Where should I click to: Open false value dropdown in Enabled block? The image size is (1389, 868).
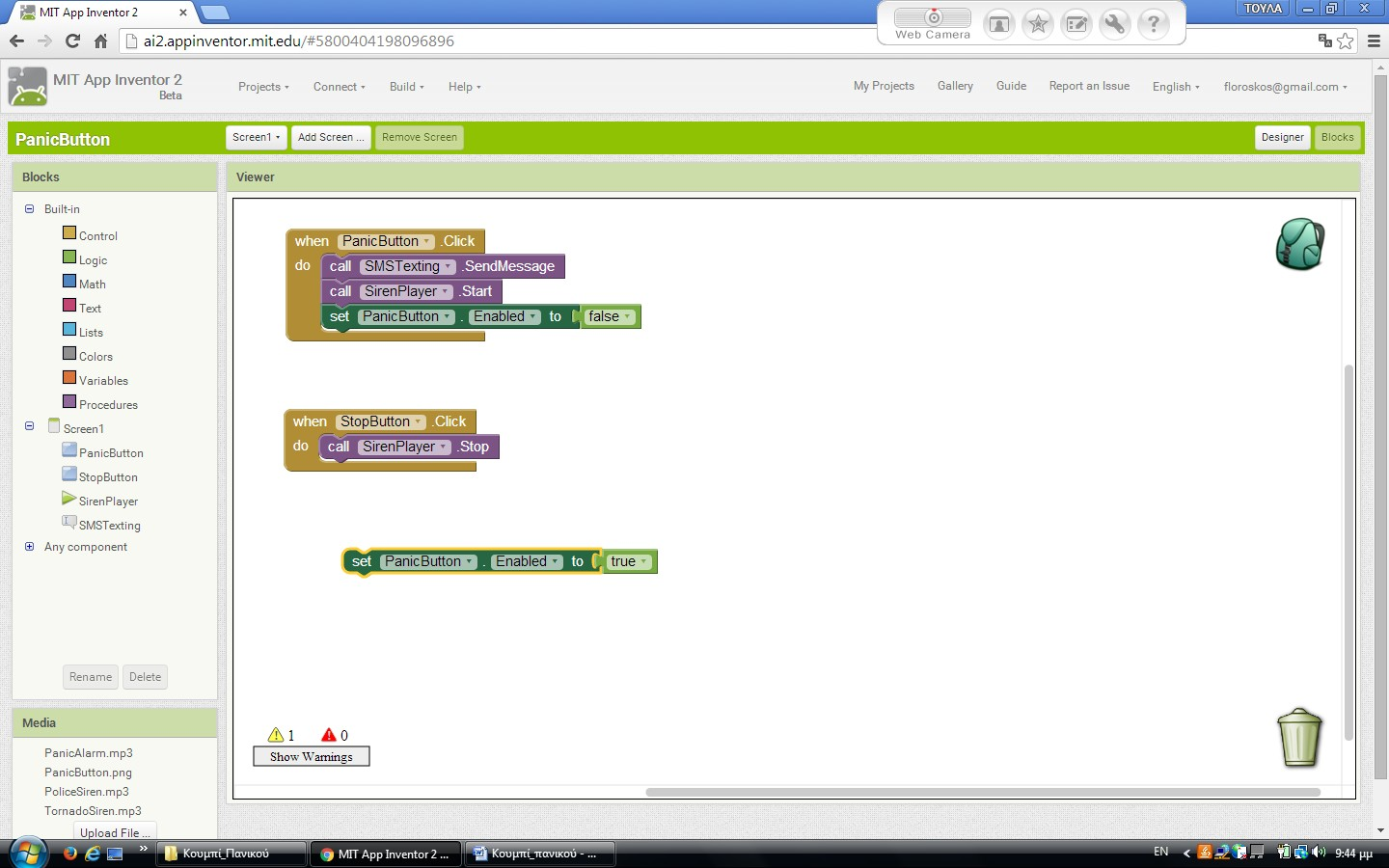(x=611, y=316)
